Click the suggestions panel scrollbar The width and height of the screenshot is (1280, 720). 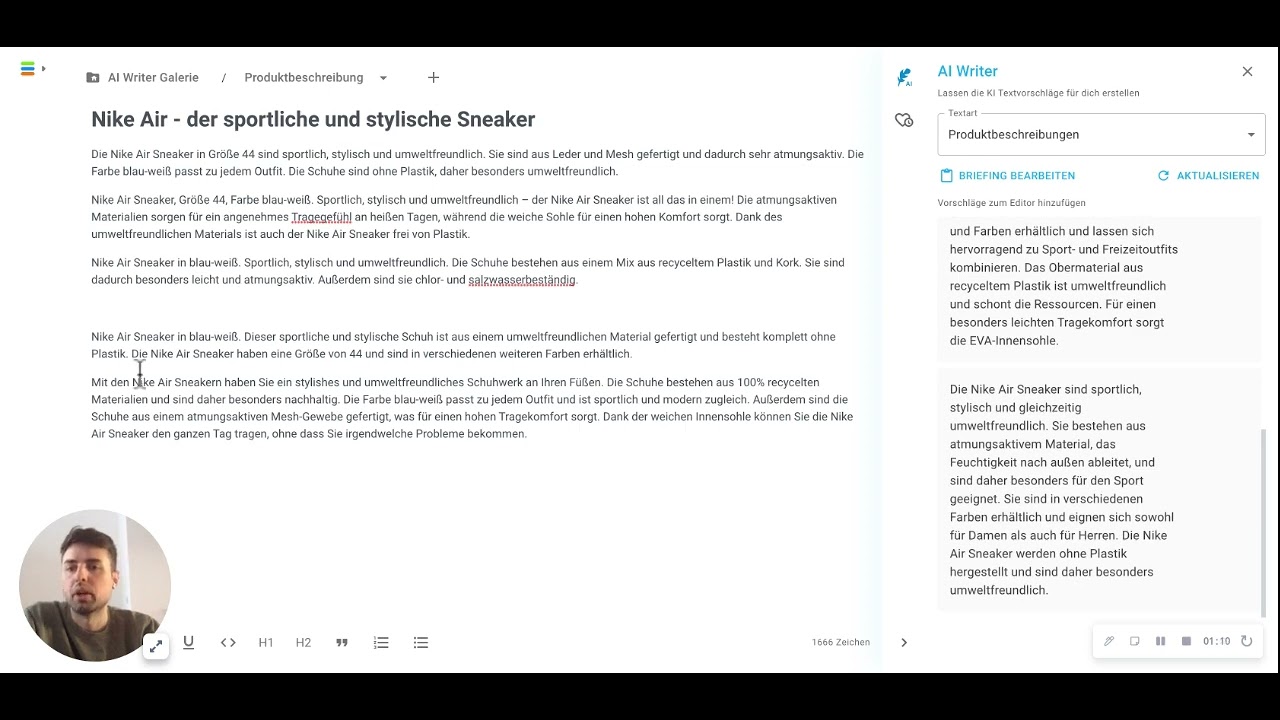click(x=1263, y=522)
